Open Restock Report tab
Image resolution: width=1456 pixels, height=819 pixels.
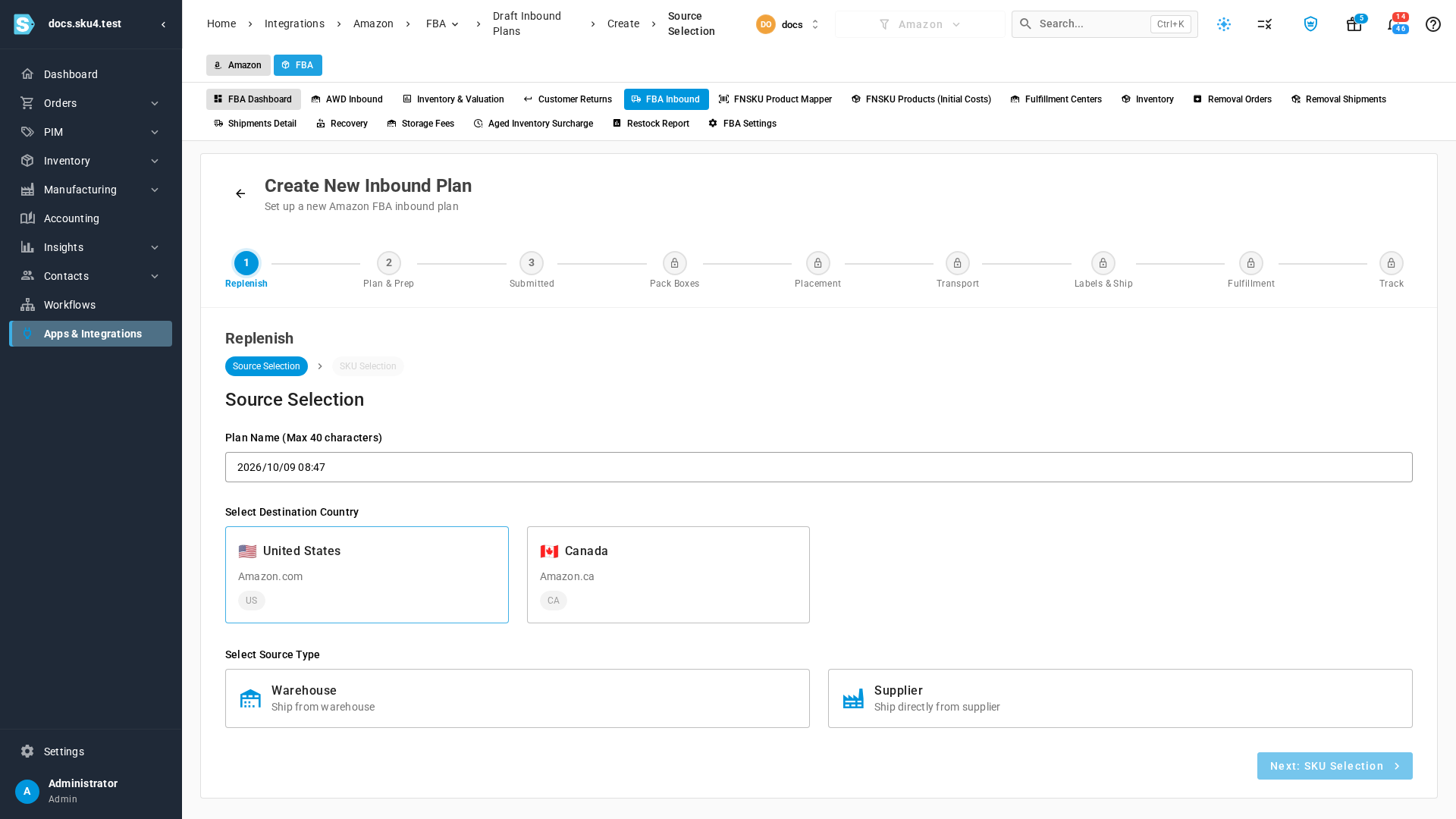coord(651,124)
